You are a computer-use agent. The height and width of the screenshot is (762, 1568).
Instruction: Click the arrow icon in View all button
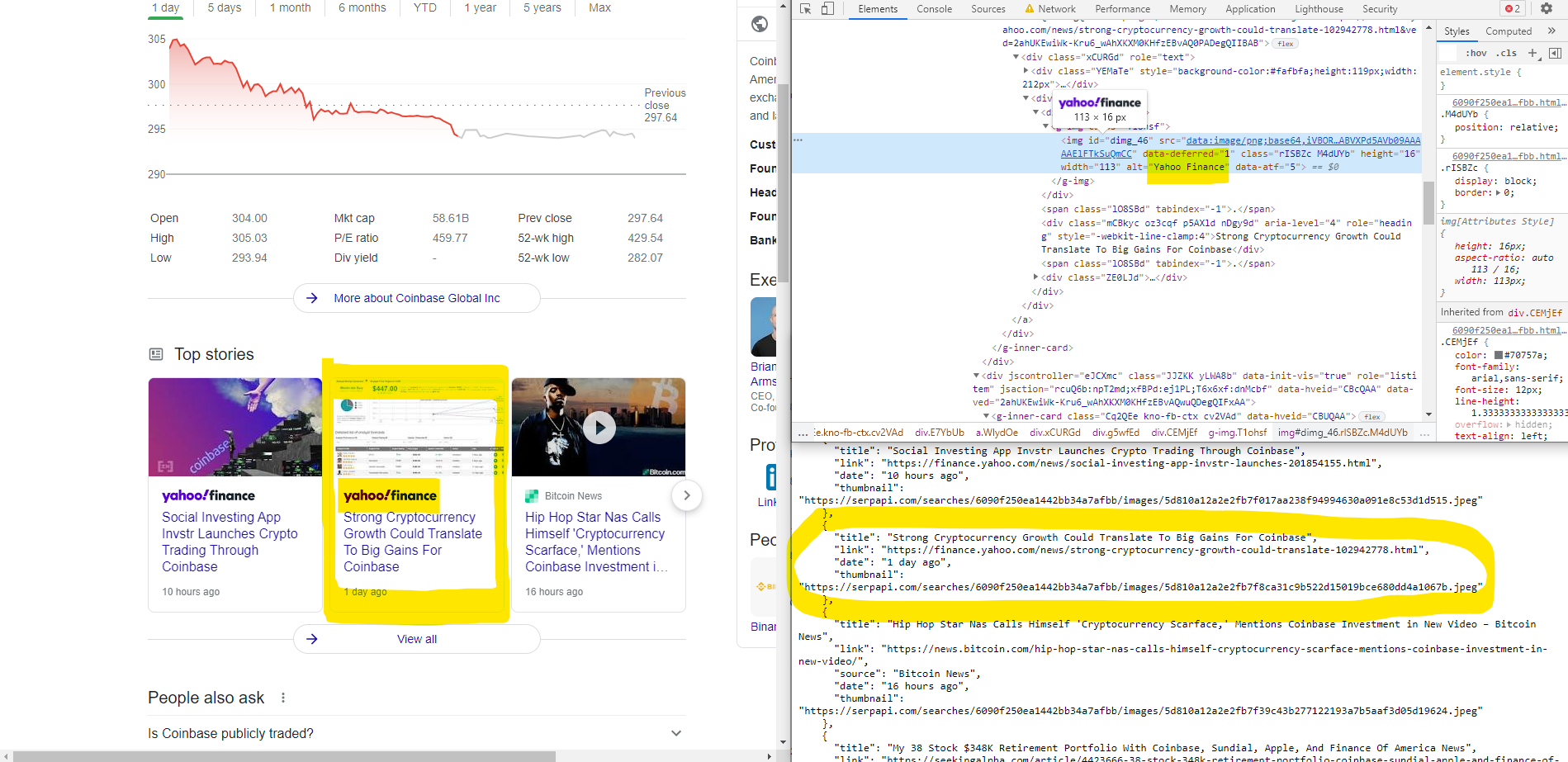[x=312, y=639]
